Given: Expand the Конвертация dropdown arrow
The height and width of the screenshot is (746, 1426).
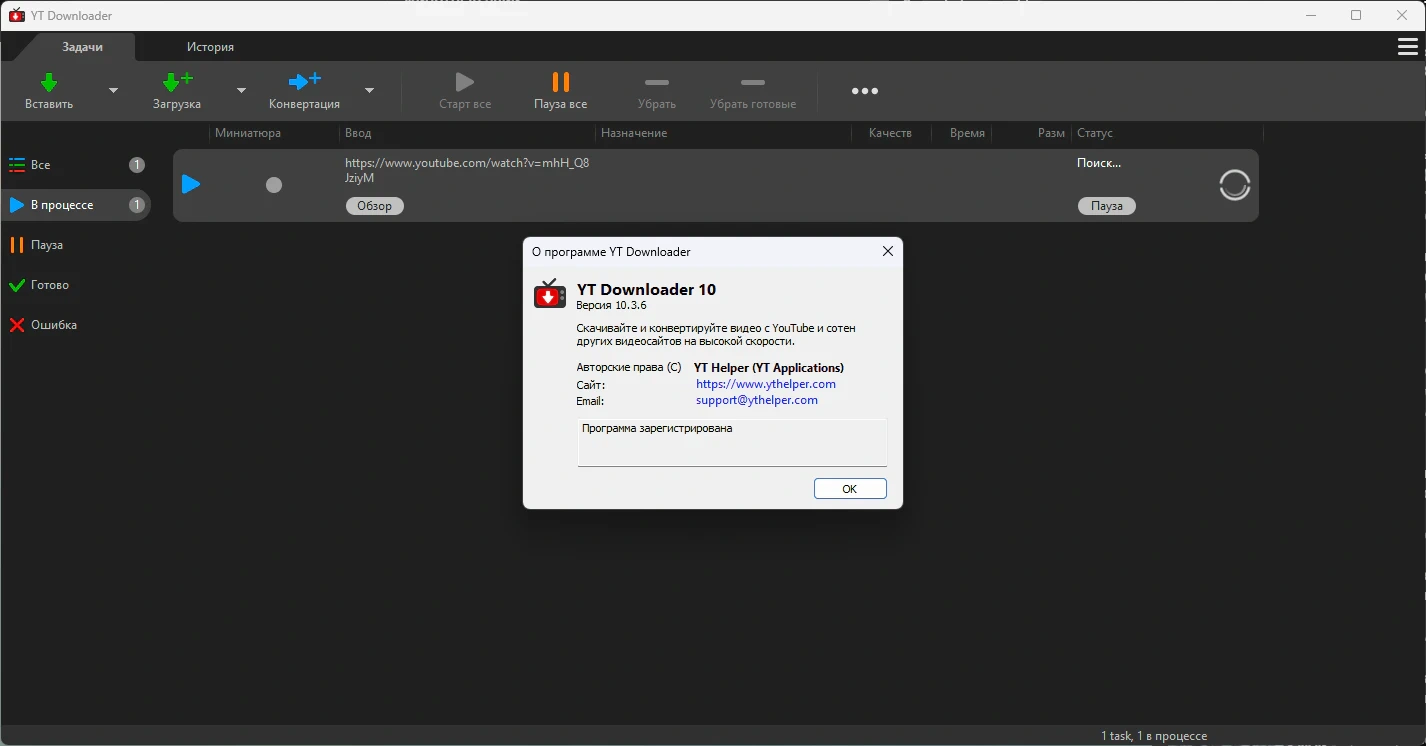Looking at the screenshot, I should click(369, 90).
